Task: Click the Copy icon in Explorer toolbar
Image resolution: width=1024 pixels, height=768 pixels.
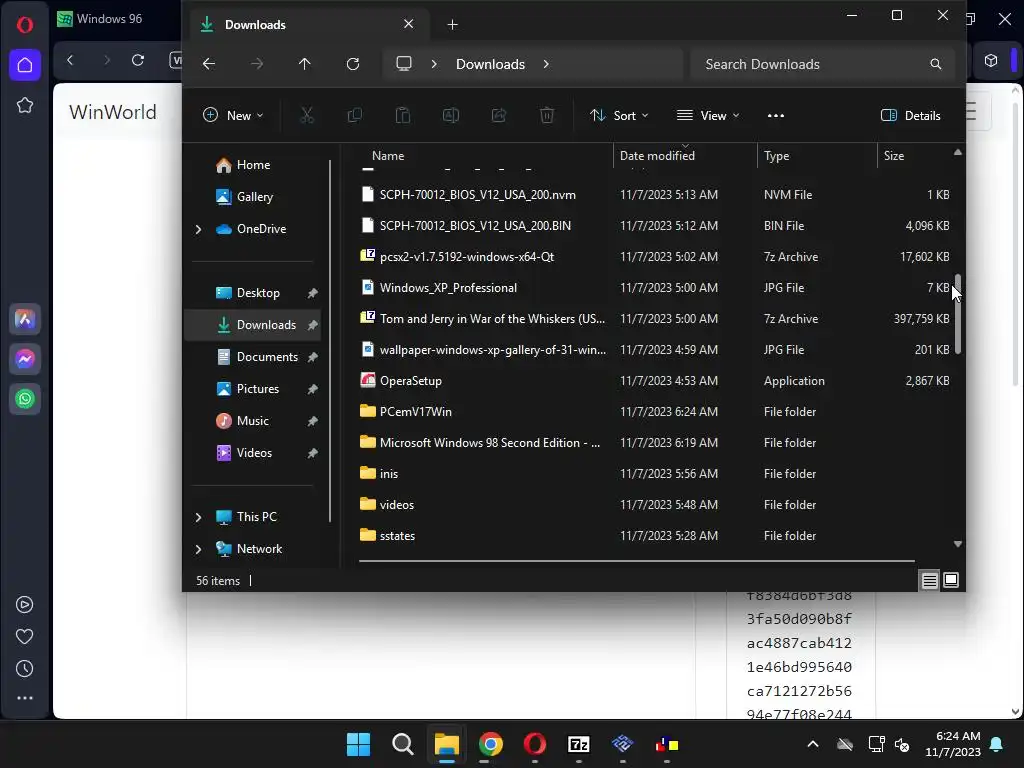Action: tap(355, 116)
